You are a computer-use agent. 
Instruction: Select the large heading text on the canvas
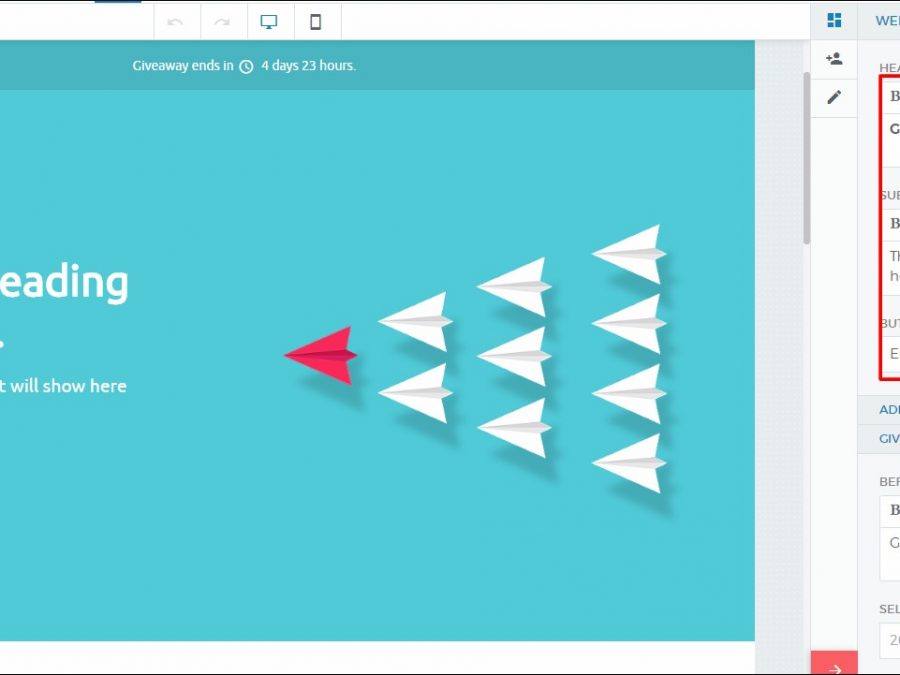(64, 283)
